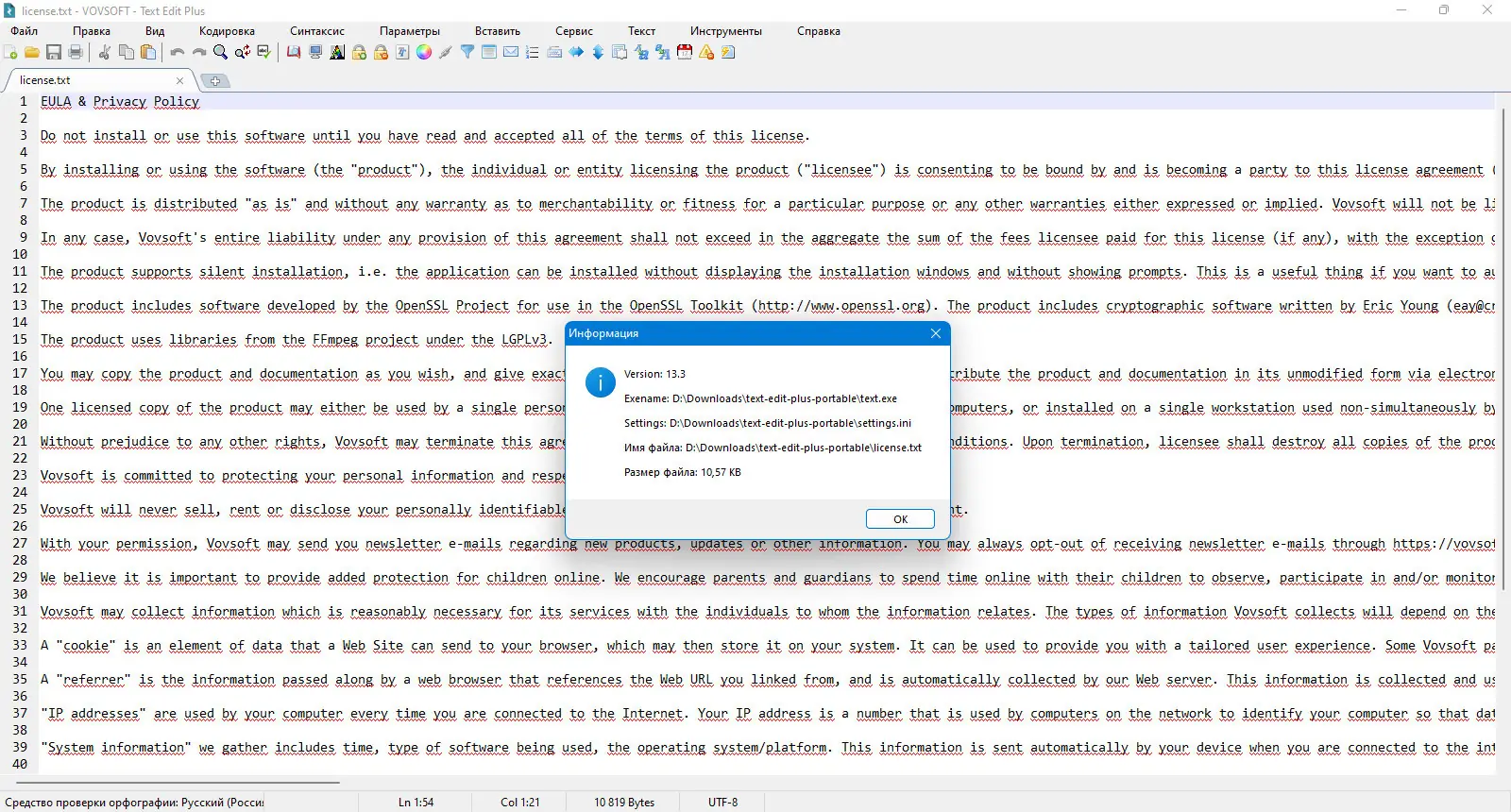Click the envelope mail icon
Viewport: 1511px width, 812px height.
tap(511, 52)
